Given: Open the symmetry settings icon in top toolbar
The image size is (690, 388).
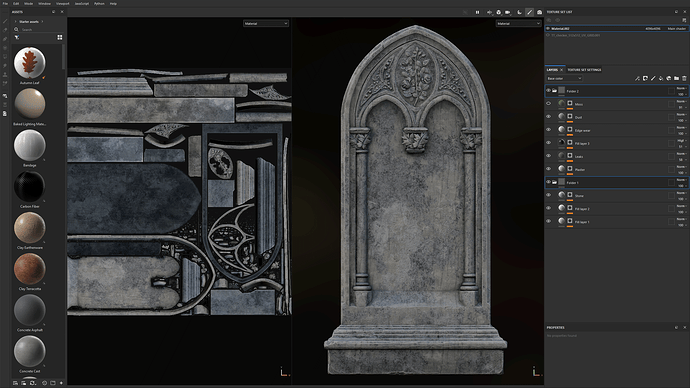Looking at the screenshot, I should [x=489, y=12].
